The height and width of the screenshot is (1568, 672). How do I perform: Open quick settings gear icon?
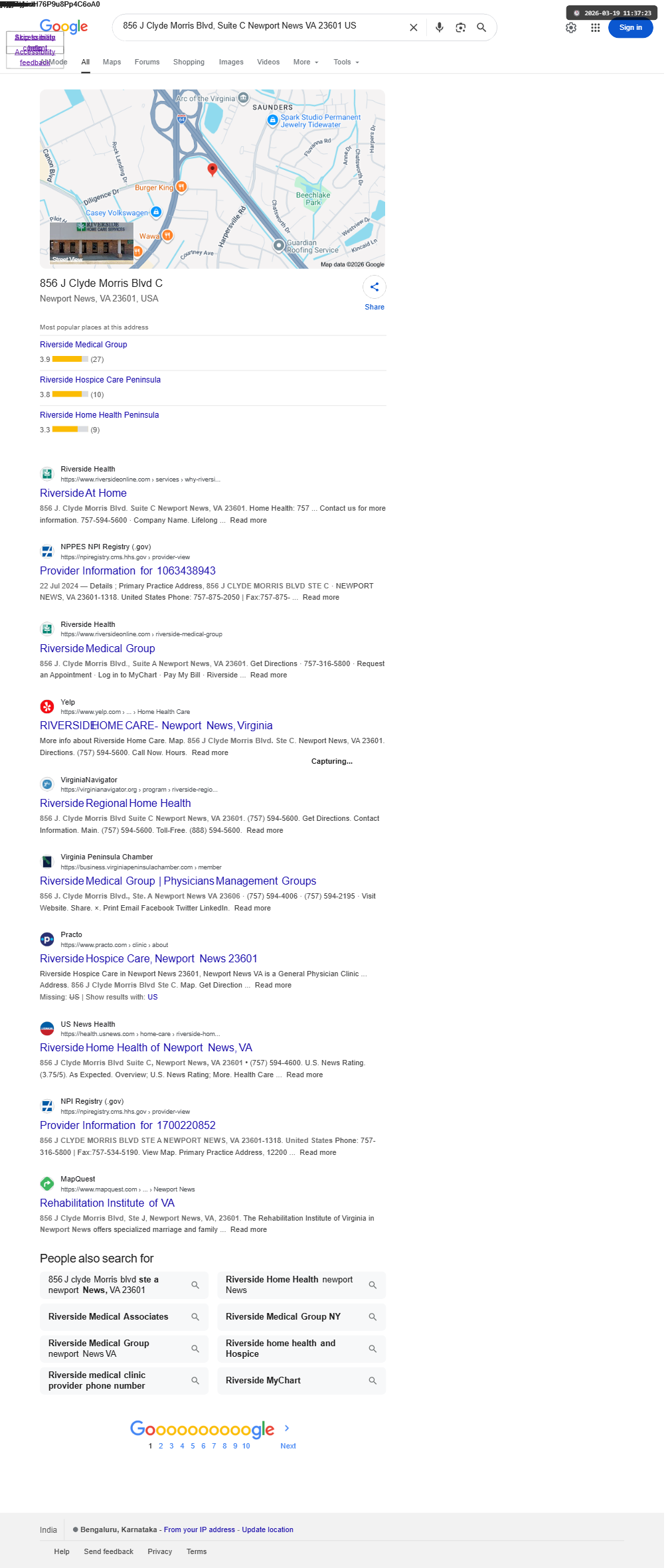tap(571, 28)
